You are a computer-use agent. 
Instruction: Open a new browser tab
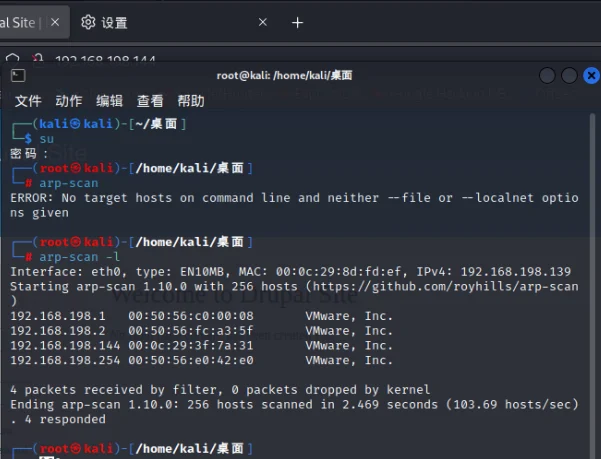[x=297, y=23]
